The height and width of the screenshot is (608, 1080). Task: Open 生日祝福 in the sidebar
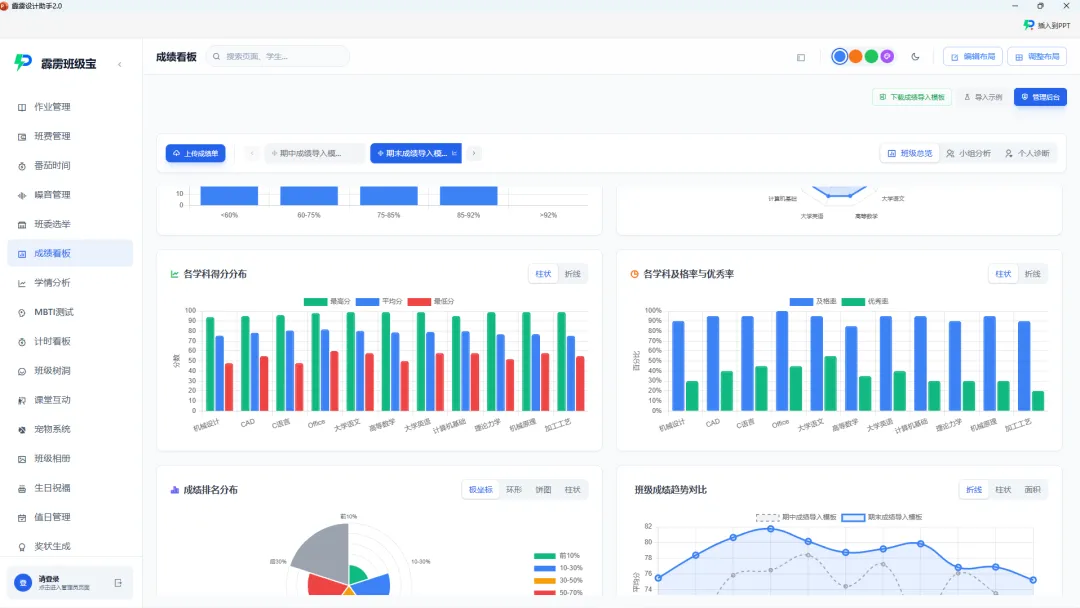70,488
